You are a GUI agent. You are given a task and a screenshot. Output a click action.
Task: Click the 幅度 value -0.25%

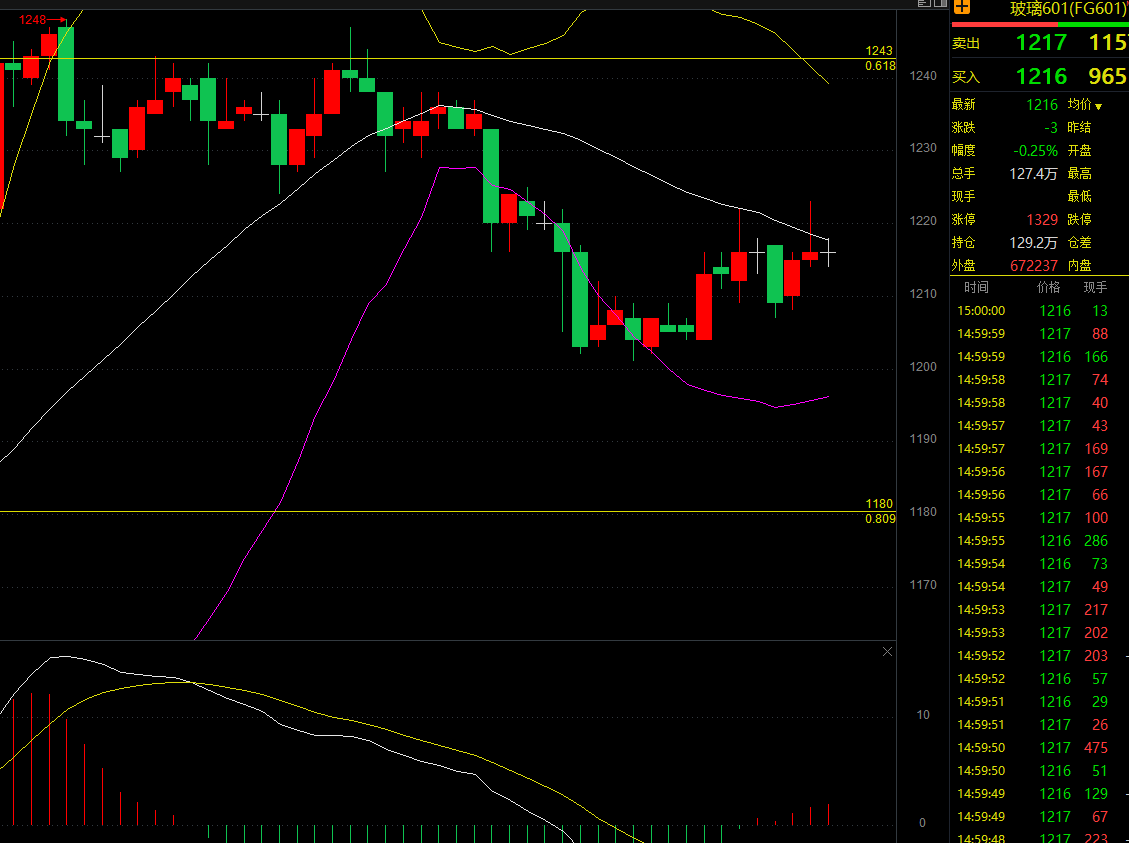1035,151
